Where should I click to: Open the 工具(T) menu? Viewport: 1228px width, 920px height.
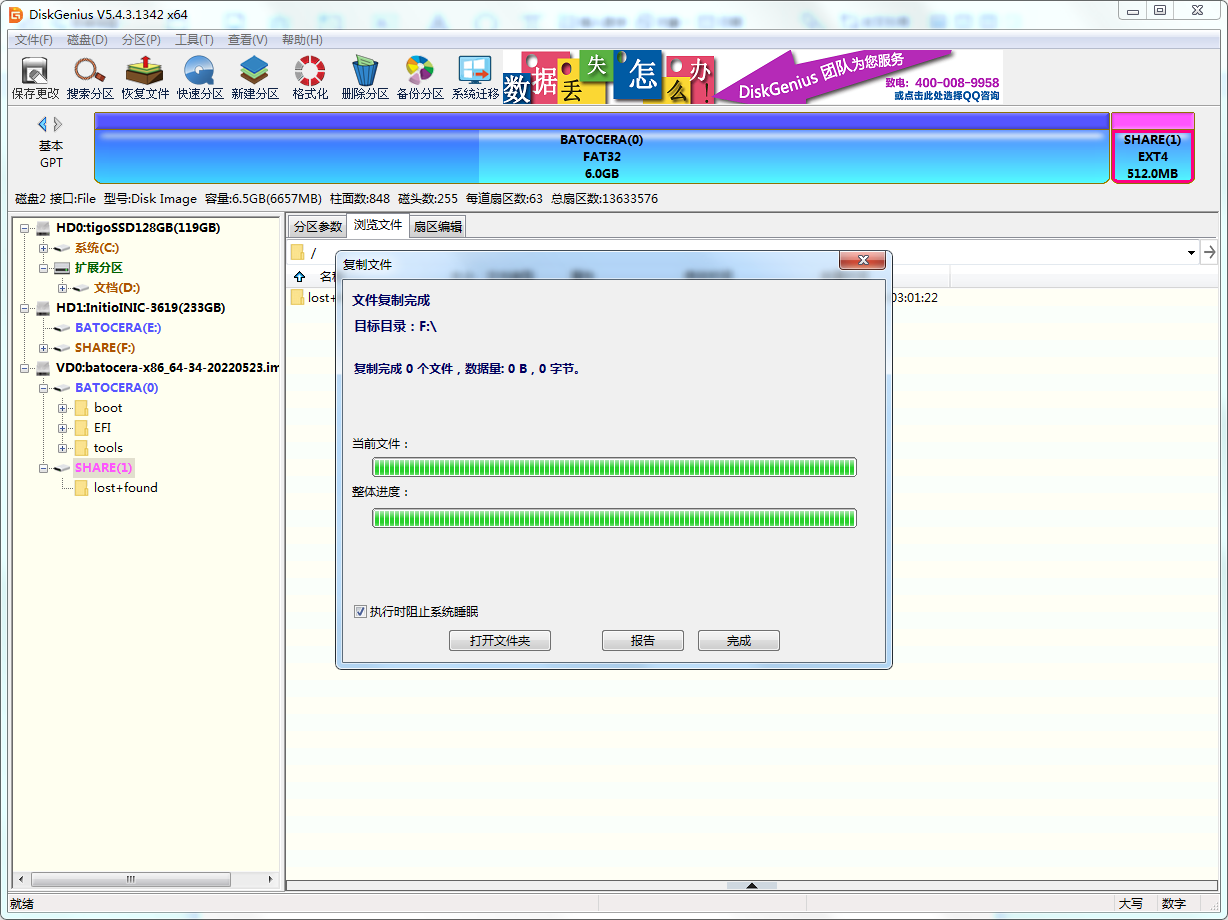[194, 40]
